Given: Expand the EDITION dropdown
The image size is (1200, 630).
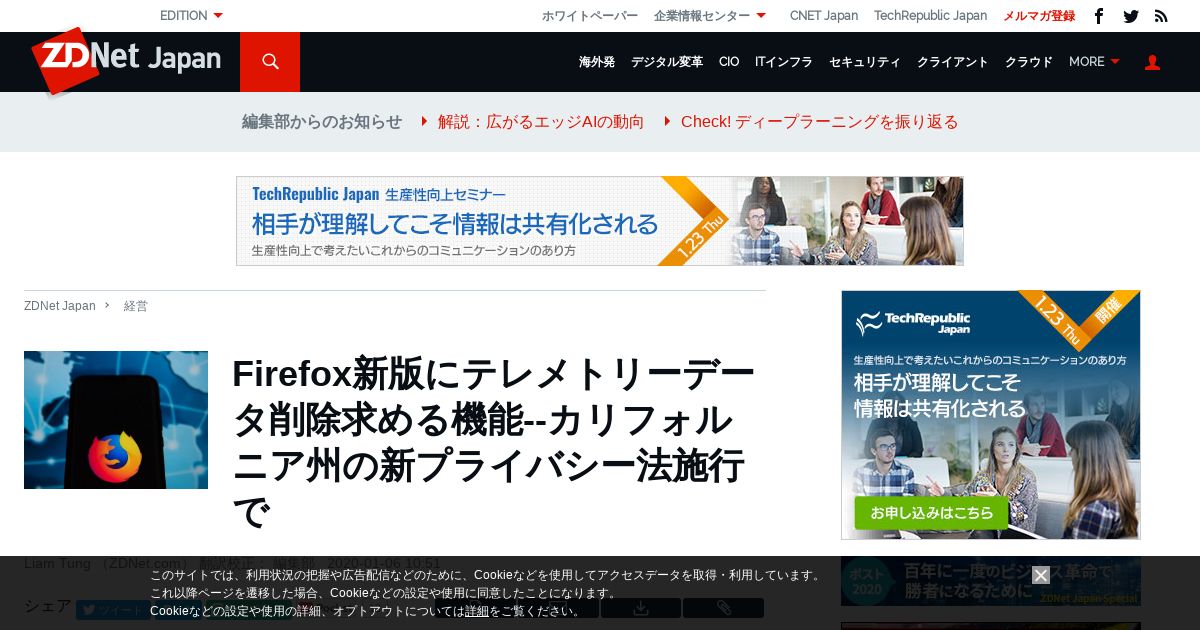Looking at the screenshot, I should coord(191,16).
